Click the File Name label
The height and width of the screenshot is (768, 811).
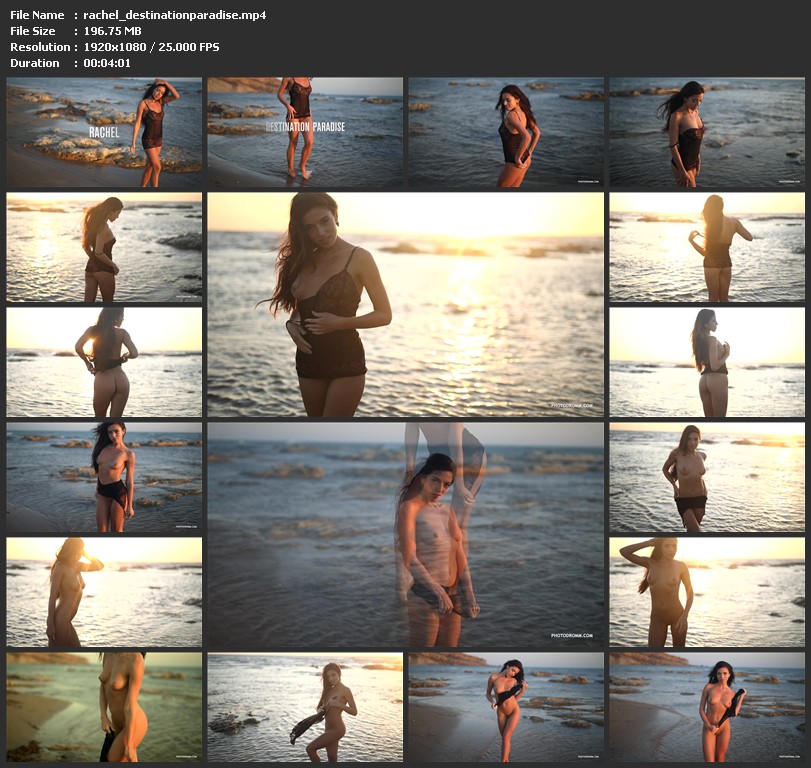click(37, 15)
